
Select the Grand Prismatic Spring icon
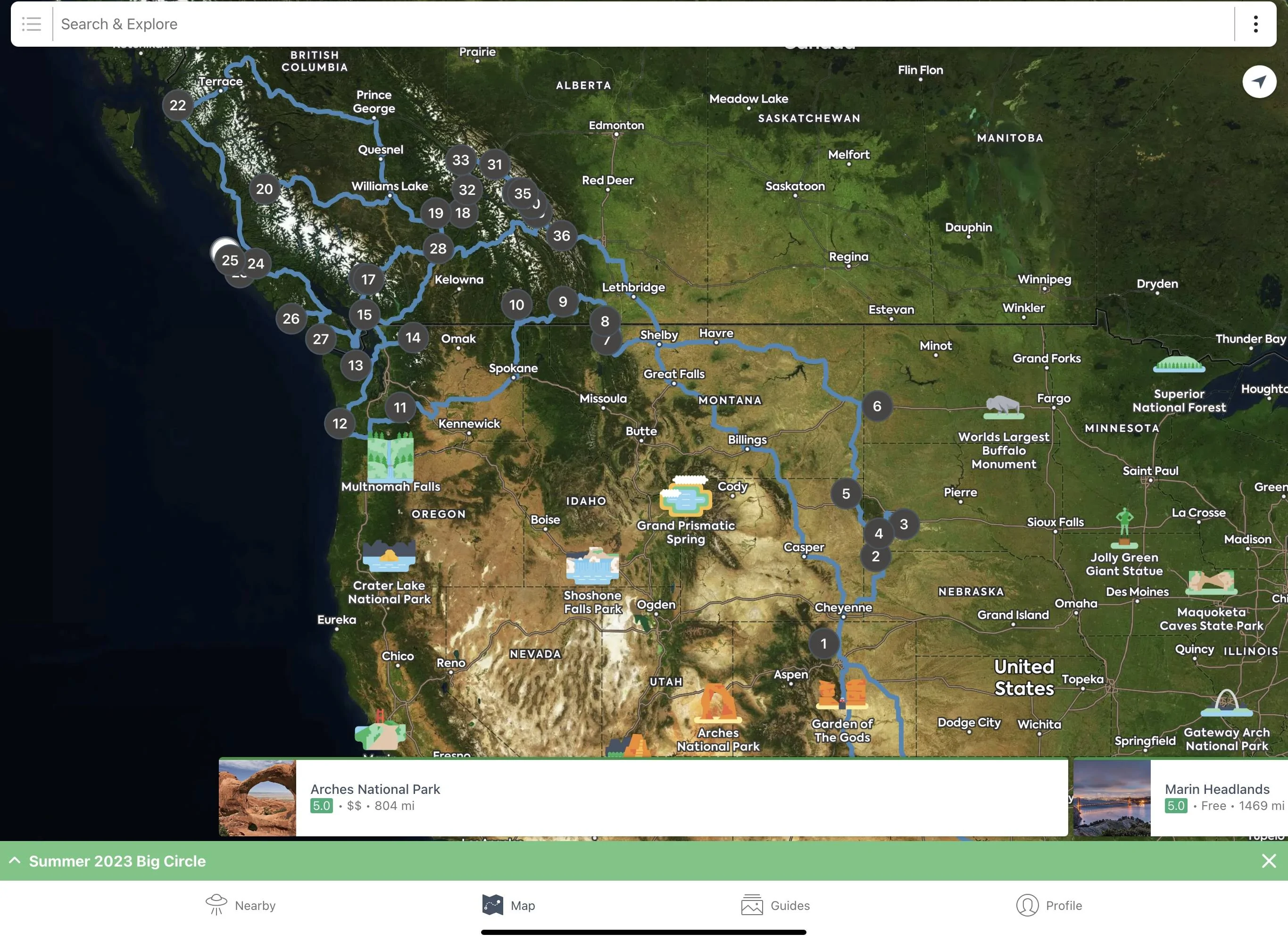pos(686,495)
